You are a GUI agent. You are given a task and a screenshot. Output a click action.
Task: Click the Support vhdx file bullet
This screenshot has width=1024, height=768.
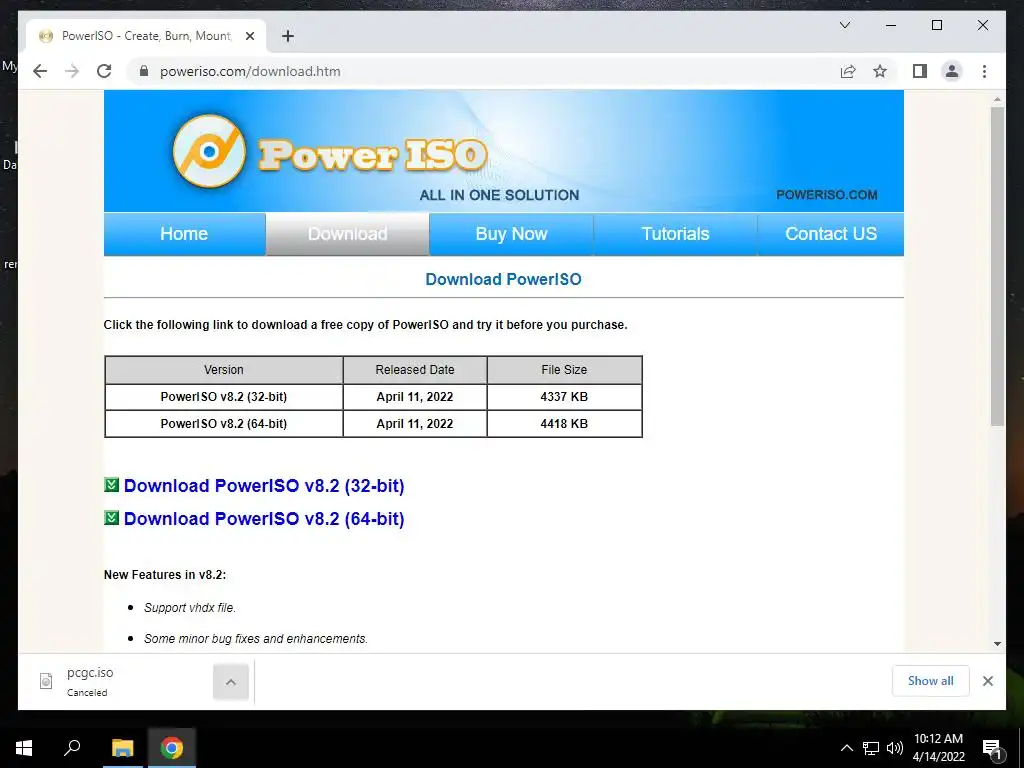[x=190, y=607]
